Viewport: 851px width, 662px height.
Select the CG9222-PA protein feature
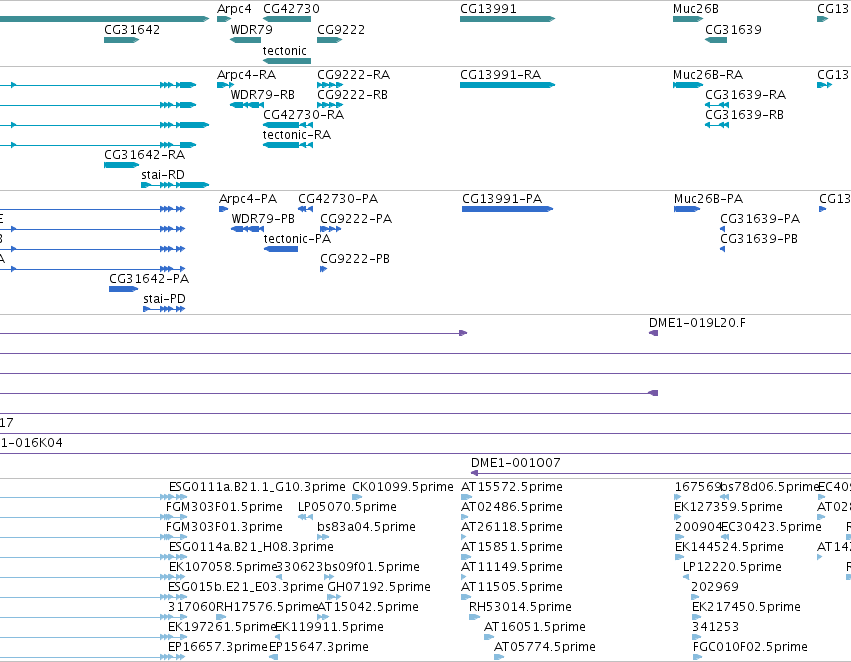pyautogui.click(x=331, y=230)
